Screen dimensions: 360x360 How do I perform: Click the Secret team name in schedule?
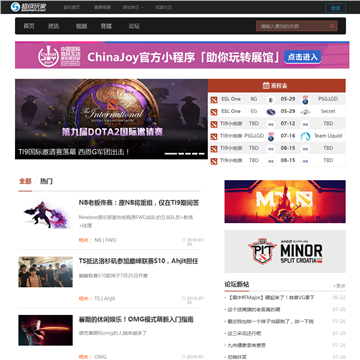point(328,111)
